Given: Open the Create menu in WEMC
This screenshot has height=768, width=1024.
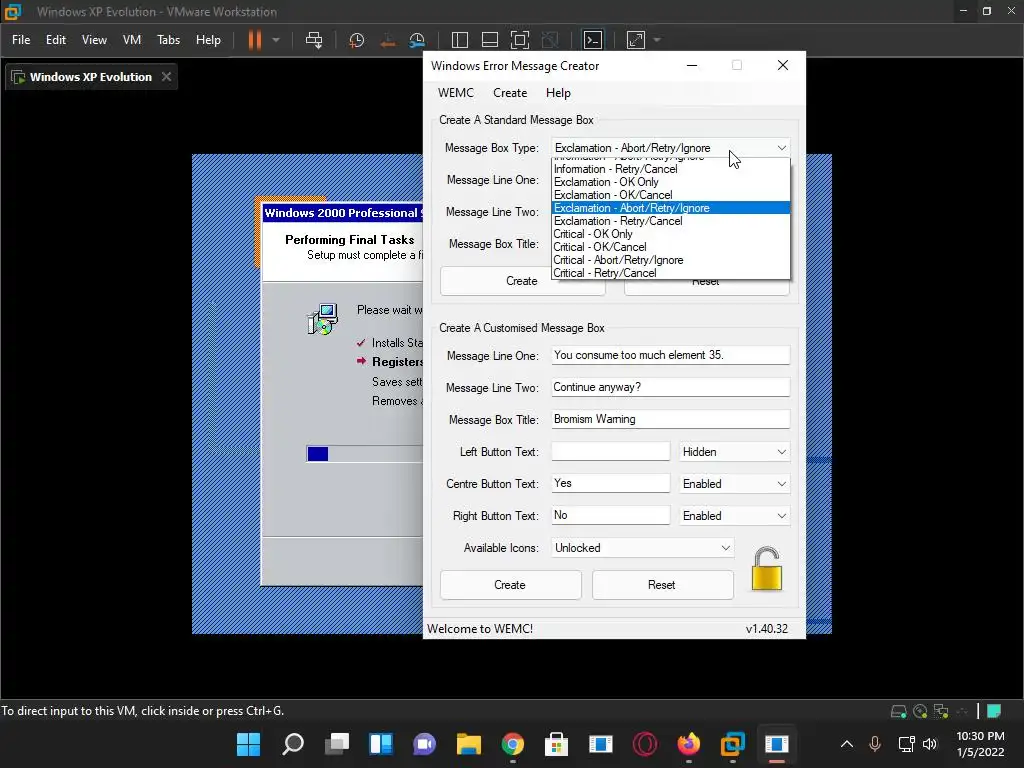Looking at the screenshot, I should point(510,93).
